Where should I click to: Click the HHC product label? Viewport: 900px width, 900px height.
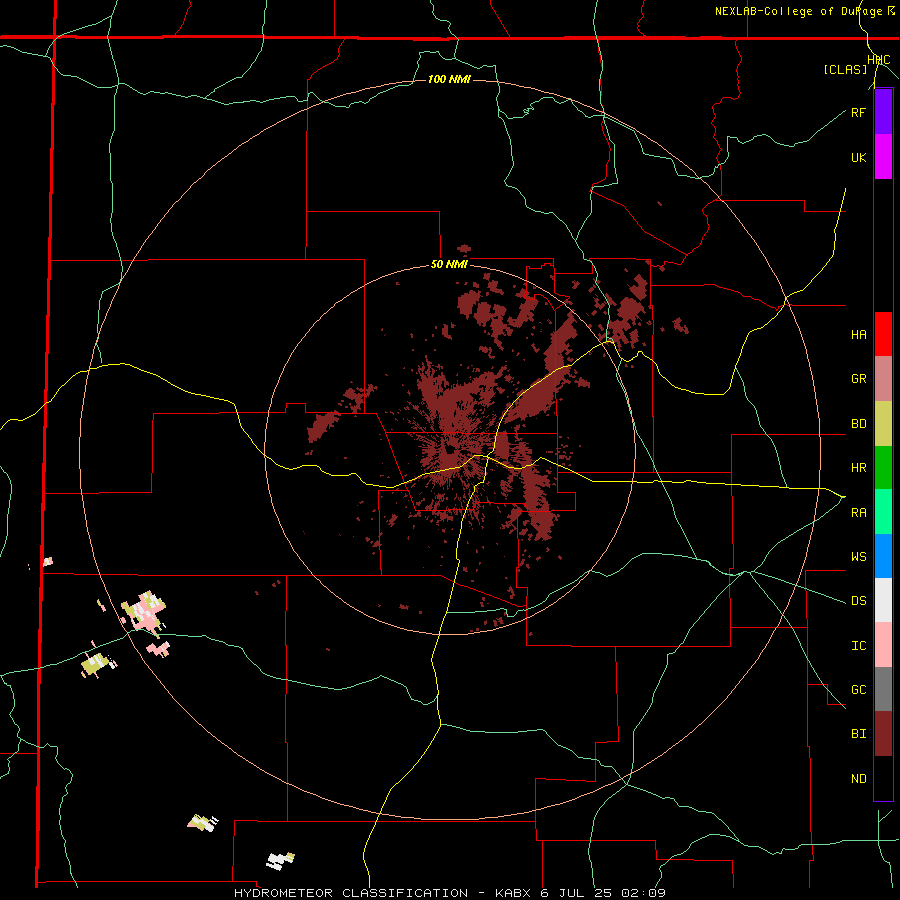879,60
